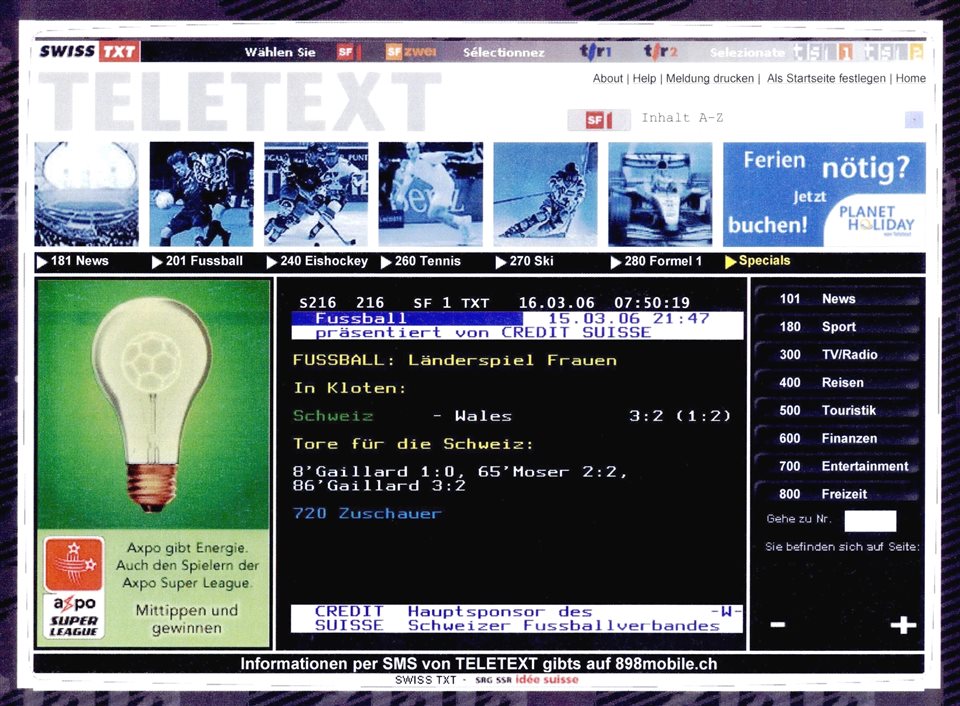Go to Home link
This screenshot has height=706, width=960.
910,78
